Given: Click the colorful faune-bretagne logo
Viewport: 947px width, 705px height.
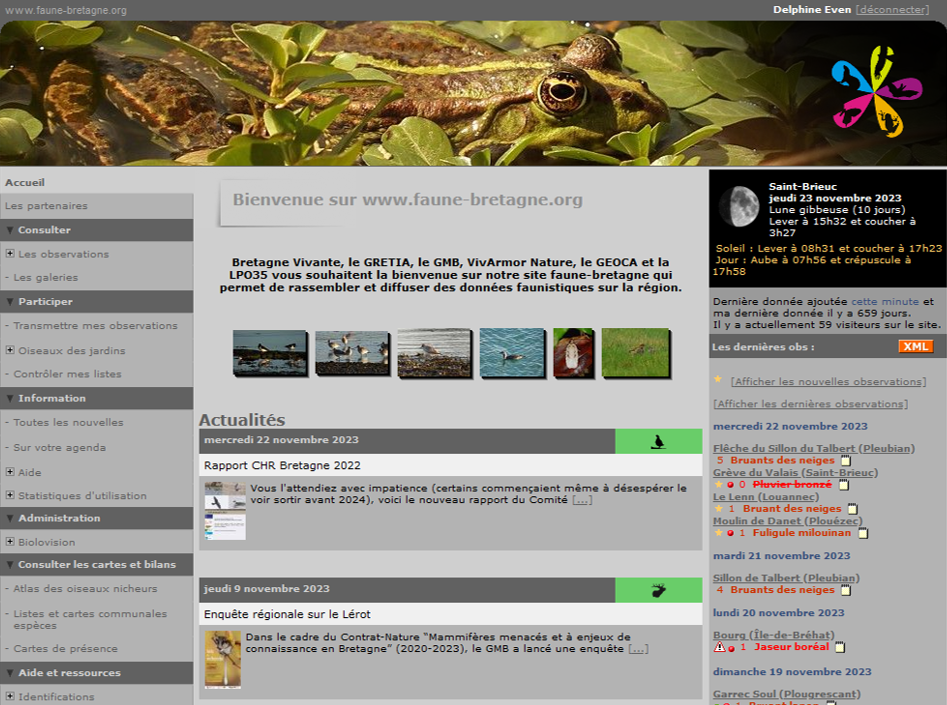Looking at the screenshot, I should click(x=876, y=92).
